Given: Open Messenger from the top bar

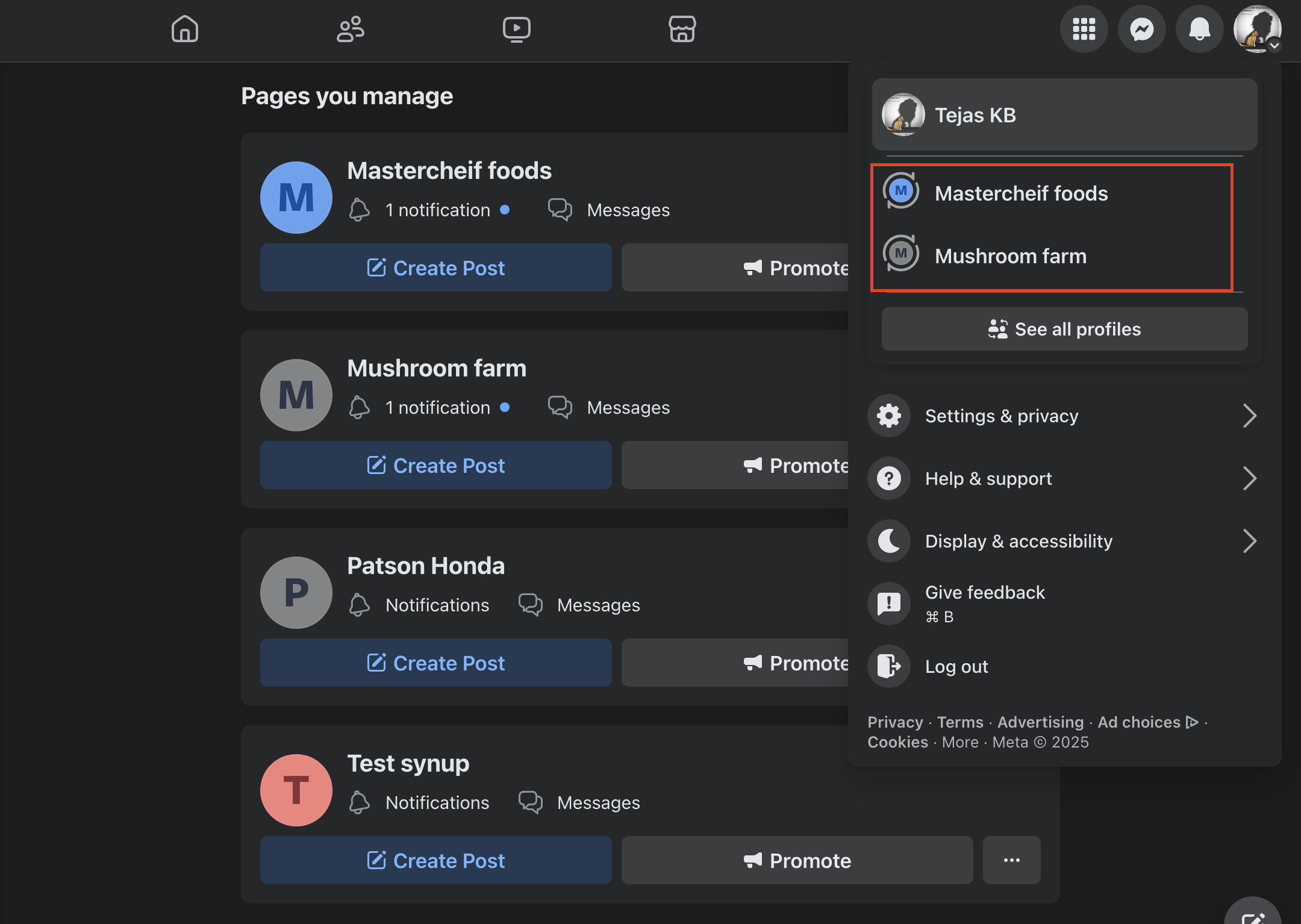Looking at the screenshot, I should coord(1141,29).
